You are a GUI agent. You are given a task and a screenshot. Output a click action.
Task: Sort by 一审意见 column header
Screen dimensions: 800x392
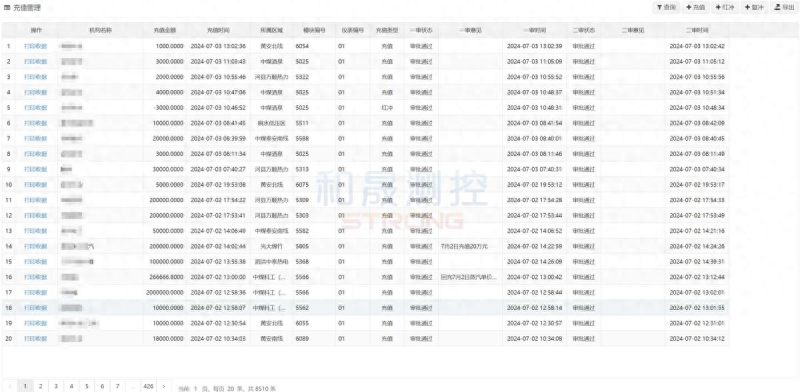(470, 30)
